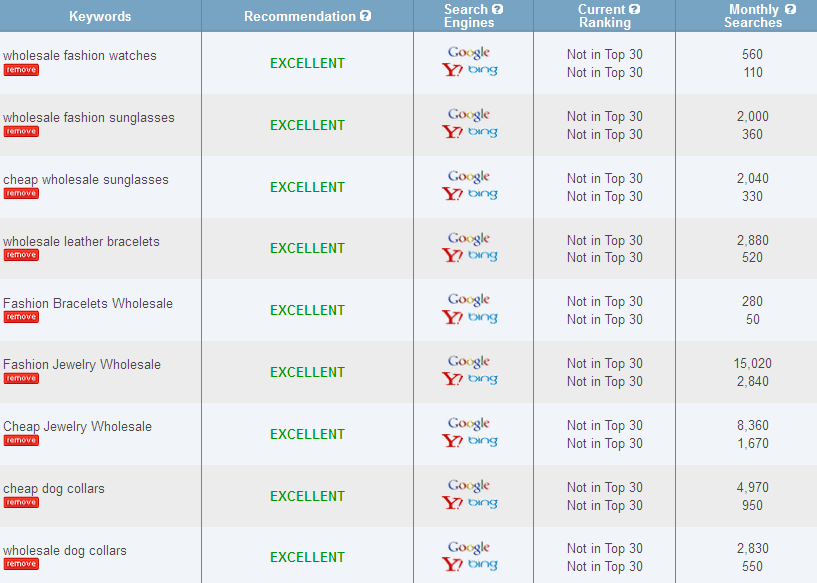The height and width of the screenshot is (583, 817).
Task: Click Yahoo icon in cheap dog collars row
Action: [x=452, y=503]
